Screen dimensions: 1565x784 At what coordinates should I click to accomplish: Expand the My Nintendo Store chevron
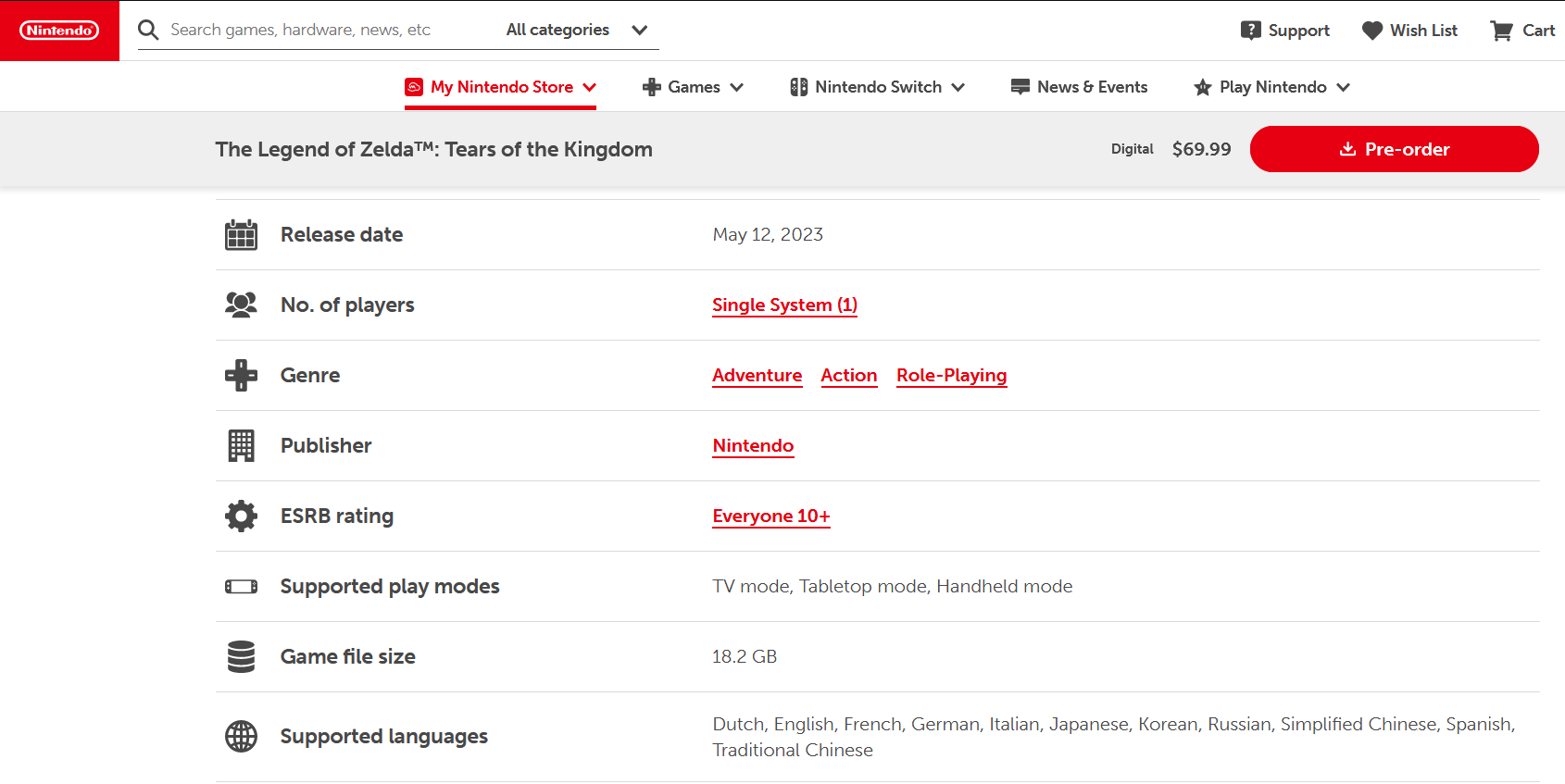tap(589, 87)
